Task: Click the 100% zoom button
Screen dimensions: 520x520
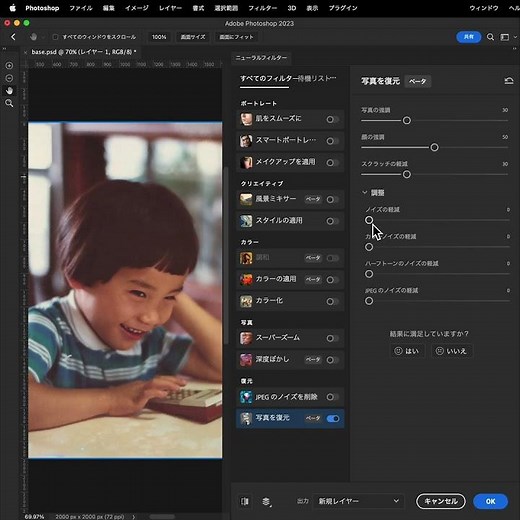Action: tap(159, 37)
